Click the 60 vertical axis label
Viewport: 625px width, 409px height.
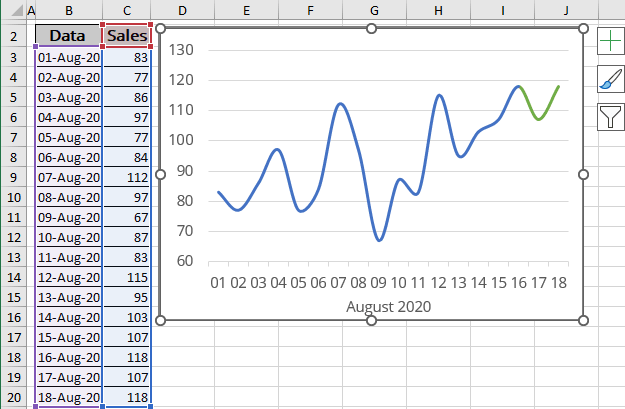click(x=185, y=261)
